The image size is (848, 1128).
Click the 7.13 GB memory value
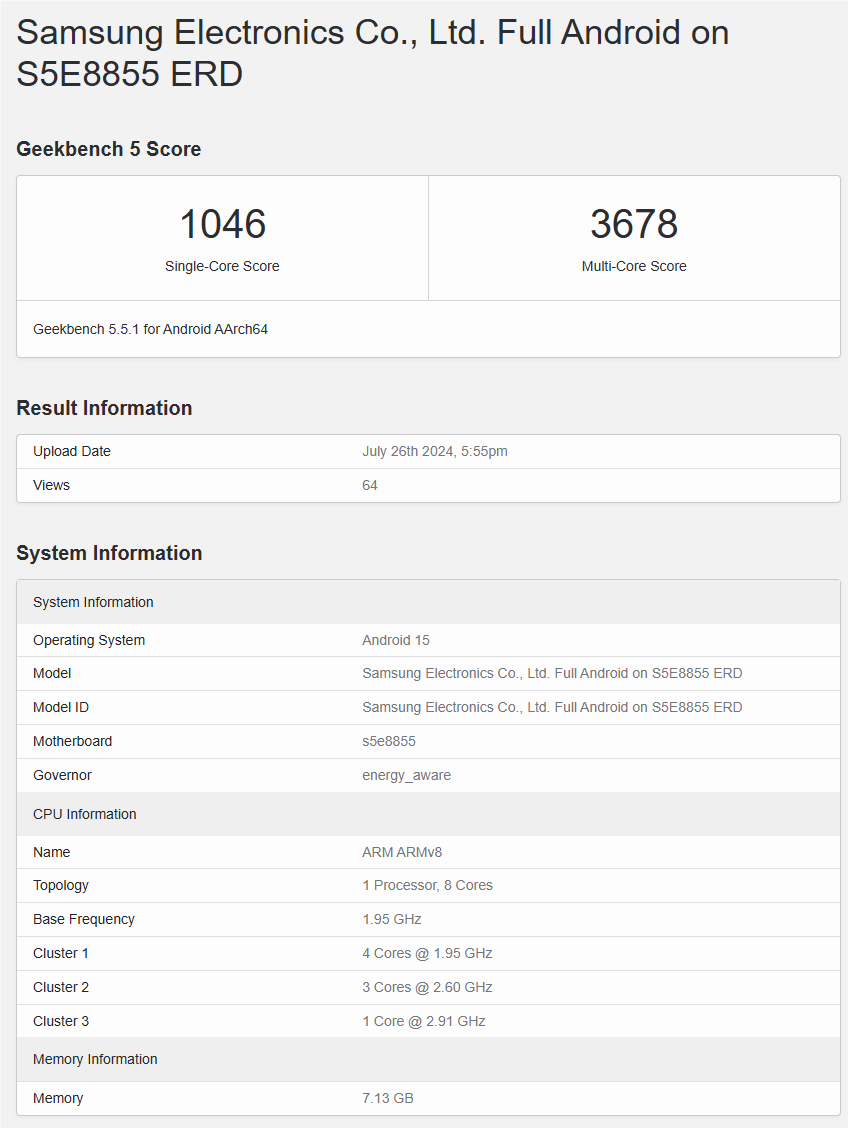click(387, 1098)
